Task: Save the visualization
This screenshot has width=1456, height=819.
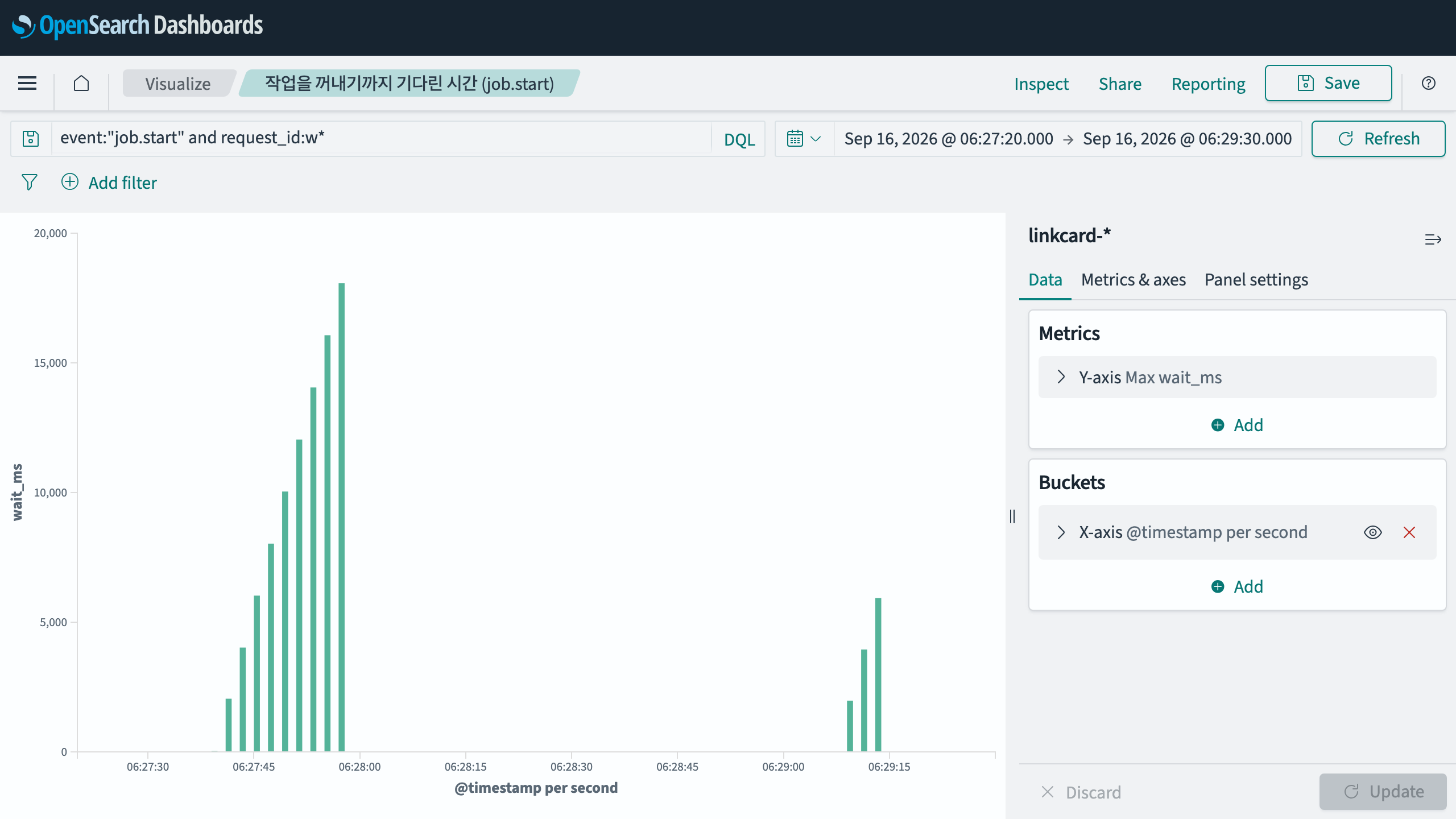Action: coord(1328,83)
